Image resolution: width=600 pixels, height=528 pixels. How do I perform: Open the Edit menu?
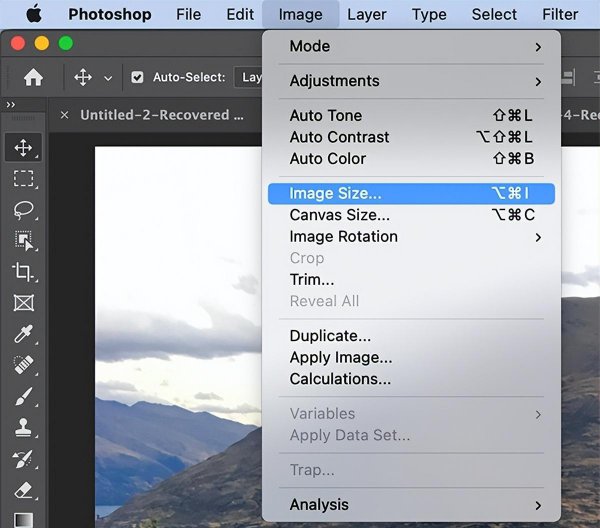point(240,15)
